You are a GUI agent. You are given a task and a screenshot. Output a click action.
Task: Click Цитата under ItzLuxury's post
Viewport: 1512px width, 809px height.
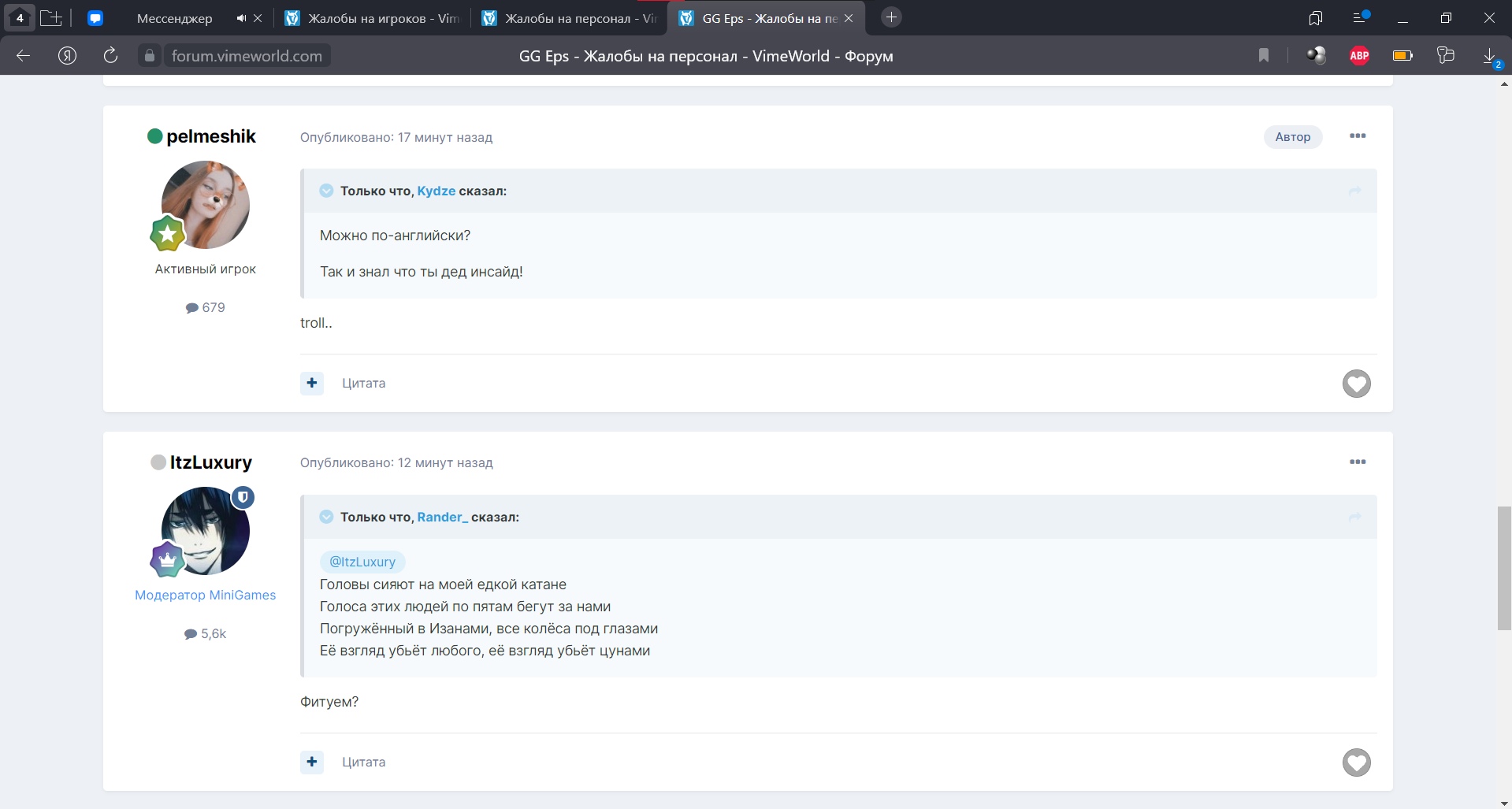tap(363, 762)
